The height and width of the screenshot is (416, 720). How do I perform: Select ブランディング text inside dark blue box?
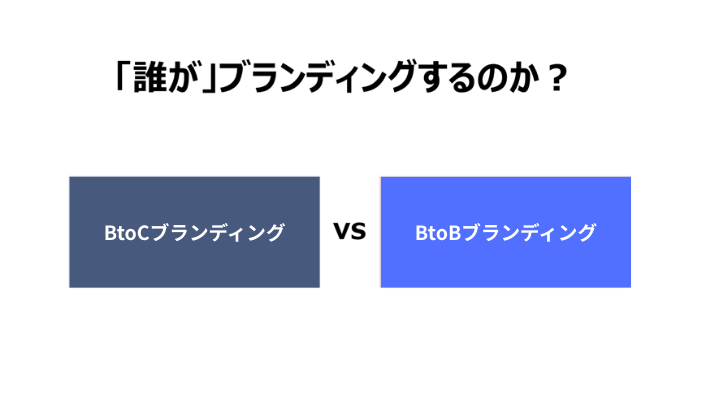(217, 233)
